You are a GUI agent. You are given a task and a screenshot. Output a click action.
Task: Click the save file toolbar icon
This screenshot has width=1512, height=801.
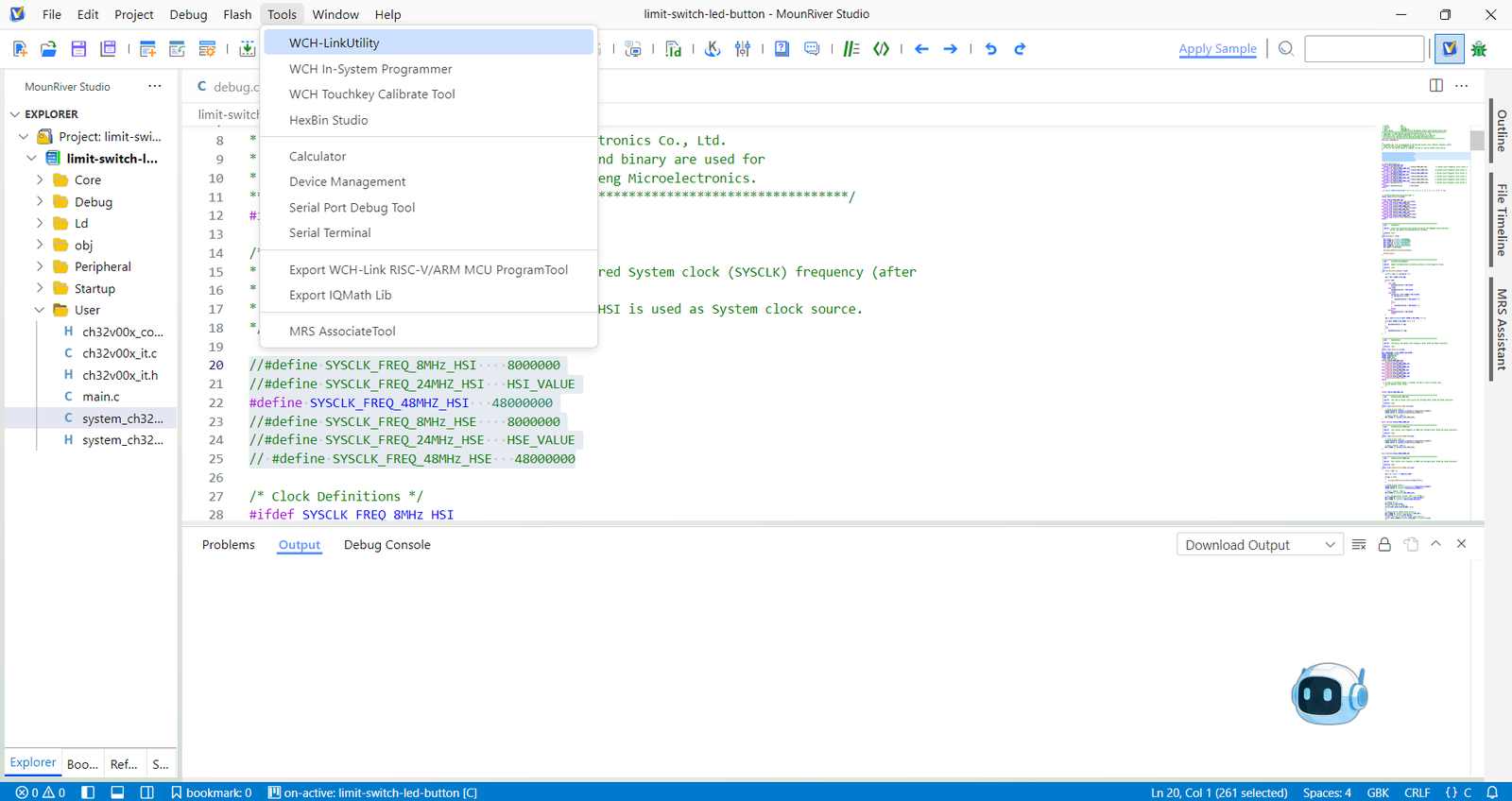coord(78,49)
